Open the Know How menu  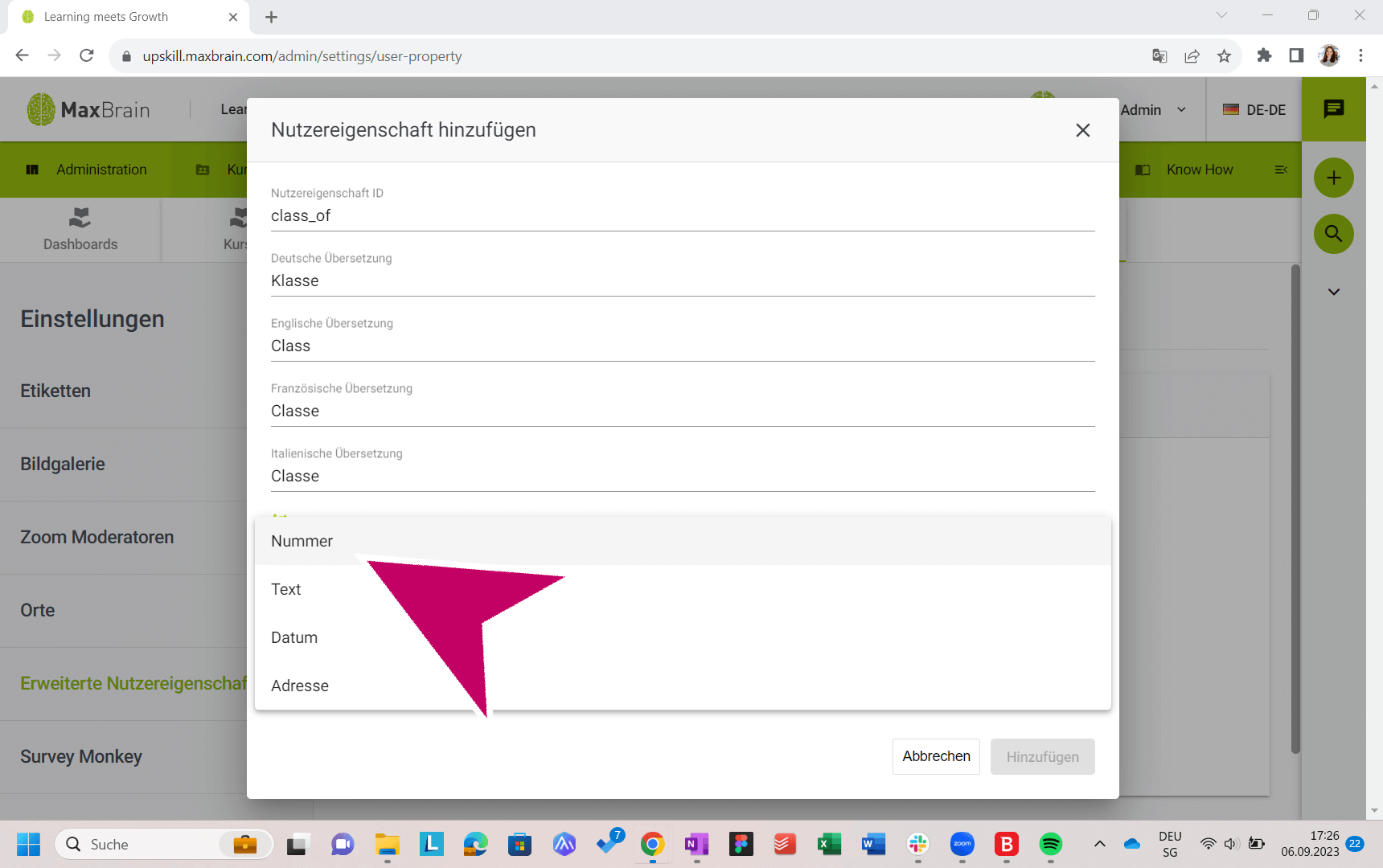tap(1184, 170)
